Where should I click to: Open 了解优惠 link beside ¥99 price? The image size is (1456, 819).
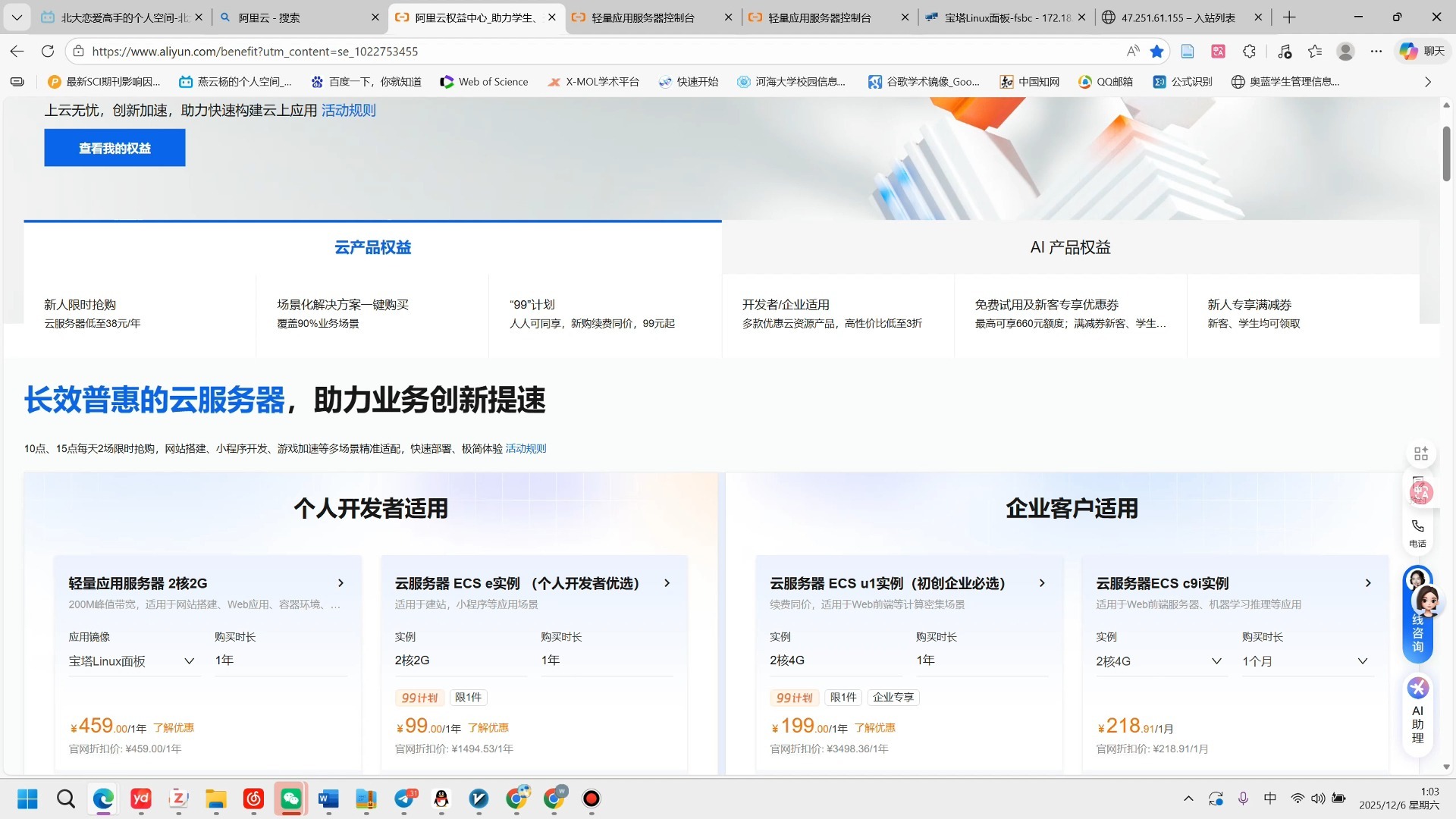coord(488,727)
